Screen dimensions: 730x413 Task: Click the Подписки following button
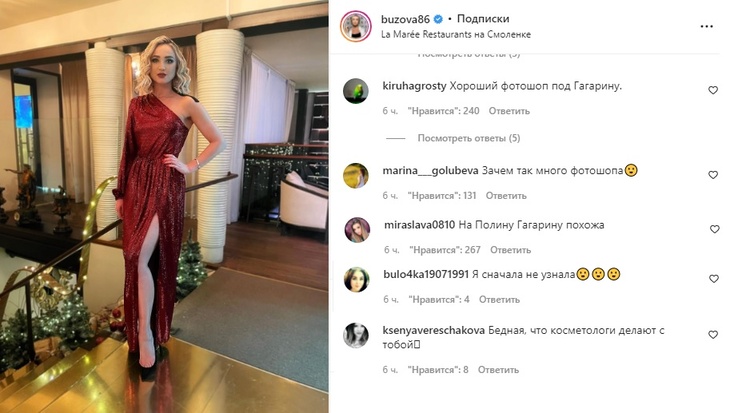[483, 19]
